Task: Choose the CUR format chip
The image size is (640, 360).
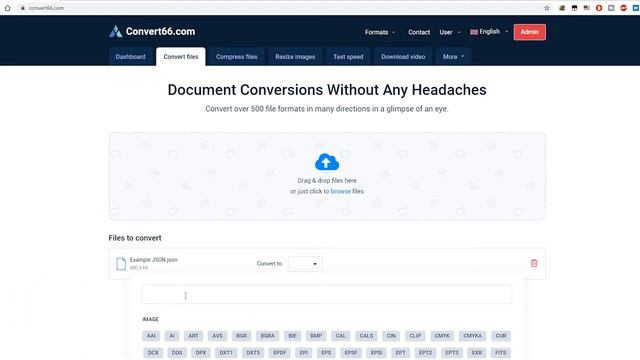Action: pyautogui.click(x=501, y=336)
